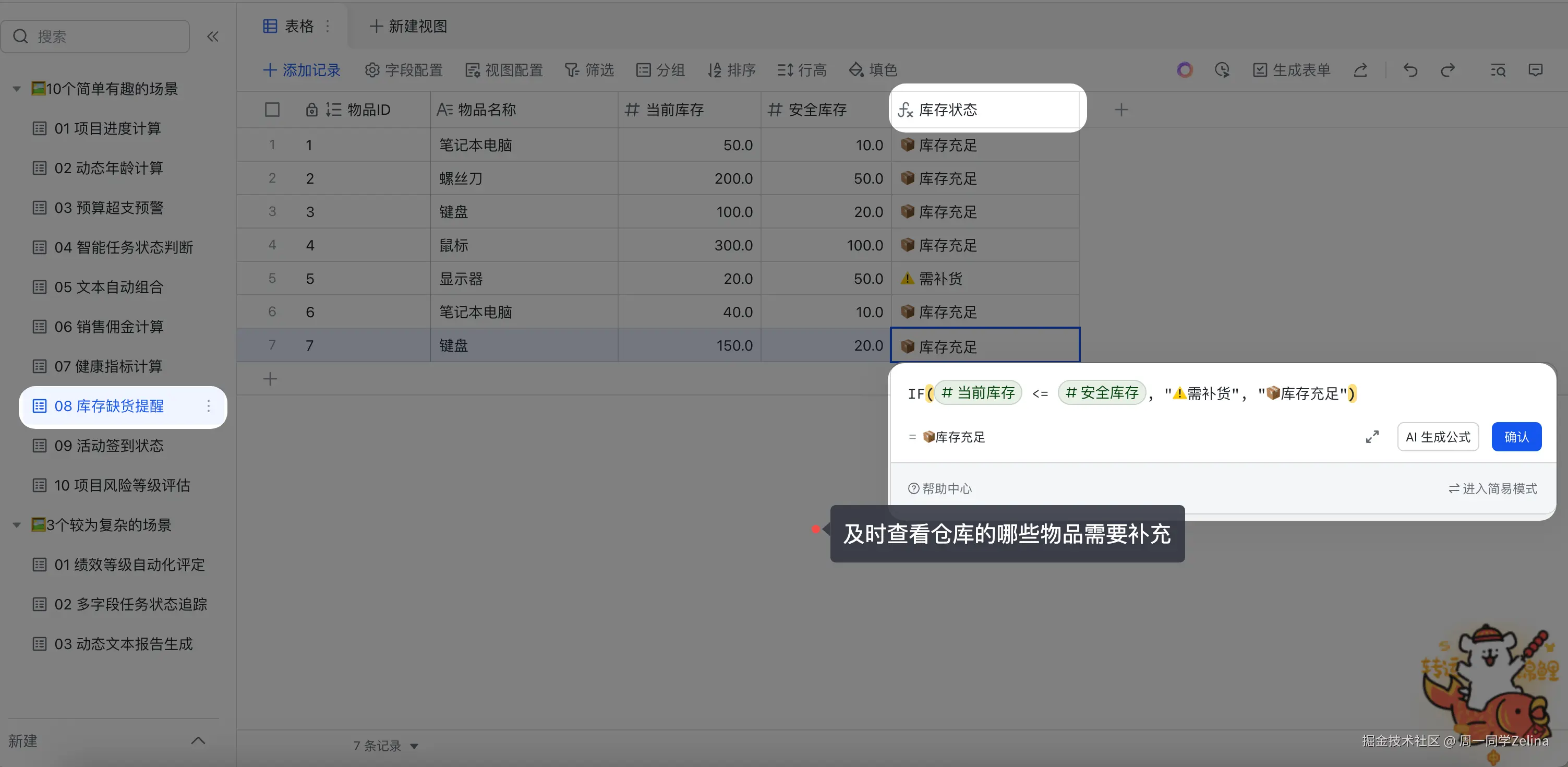Select the 显示器 item name cell
1568x767 pixels.
point(524,279)
